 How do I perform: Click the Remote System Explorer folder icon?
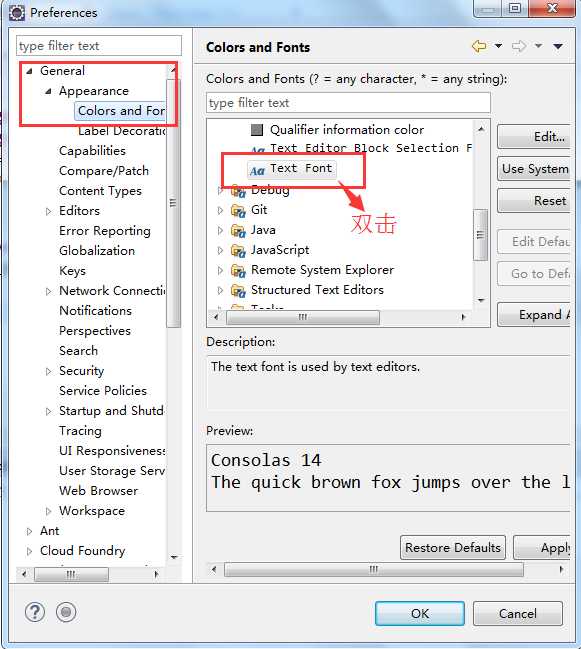[238, 270]
